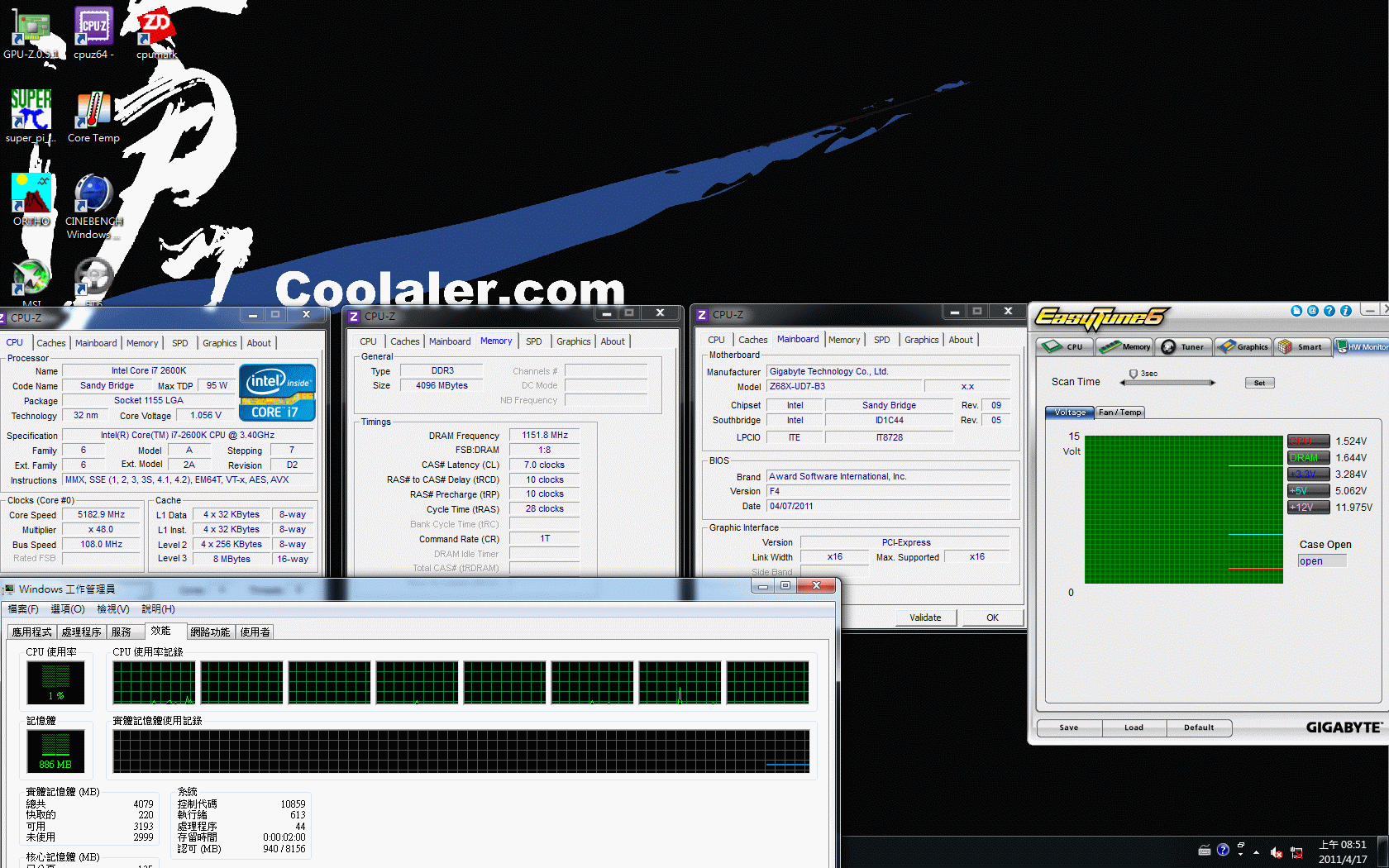Open 檔案(F) menu in Task Manager
Image resolution: width=1389 pixels, height=868 pixels.
click(23, 609)
